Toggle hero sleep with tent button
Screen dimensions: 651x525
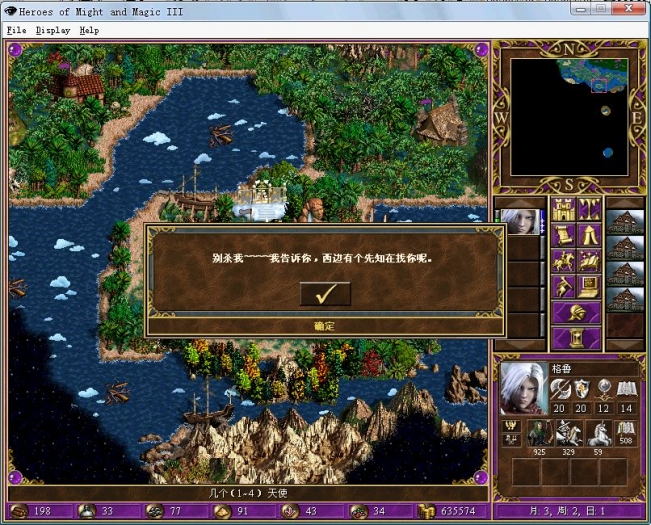(x=589, y=235)
